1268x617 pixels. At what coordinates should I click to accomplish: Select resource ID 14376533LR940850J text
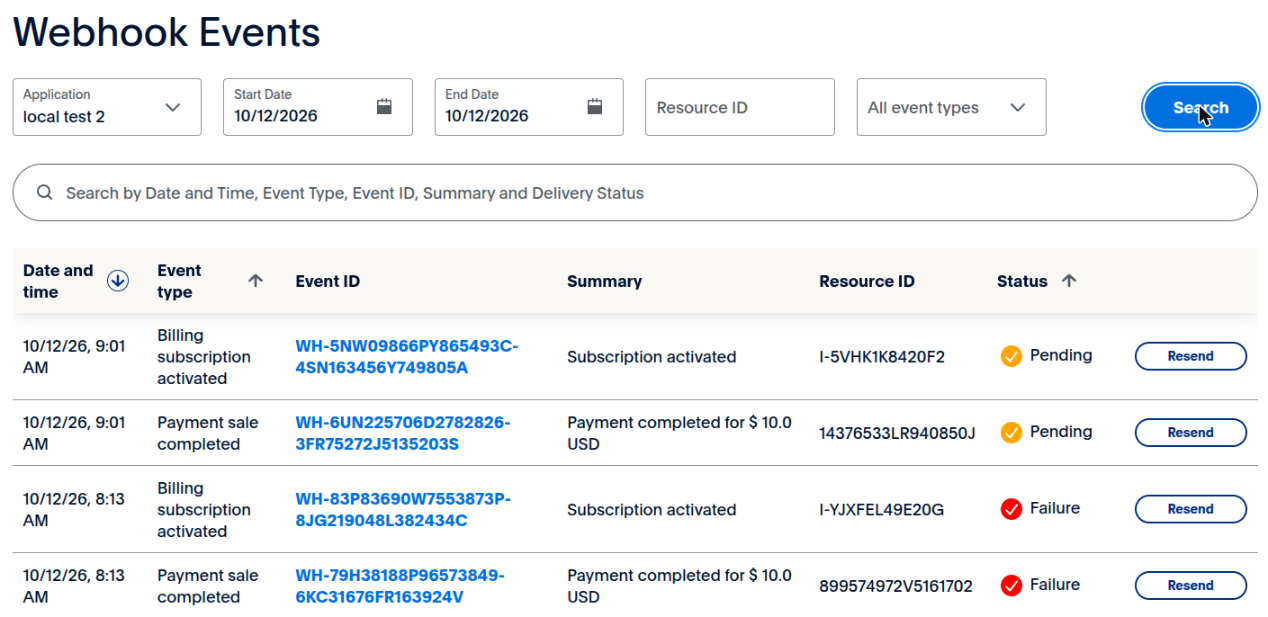(x=897, y=433)
